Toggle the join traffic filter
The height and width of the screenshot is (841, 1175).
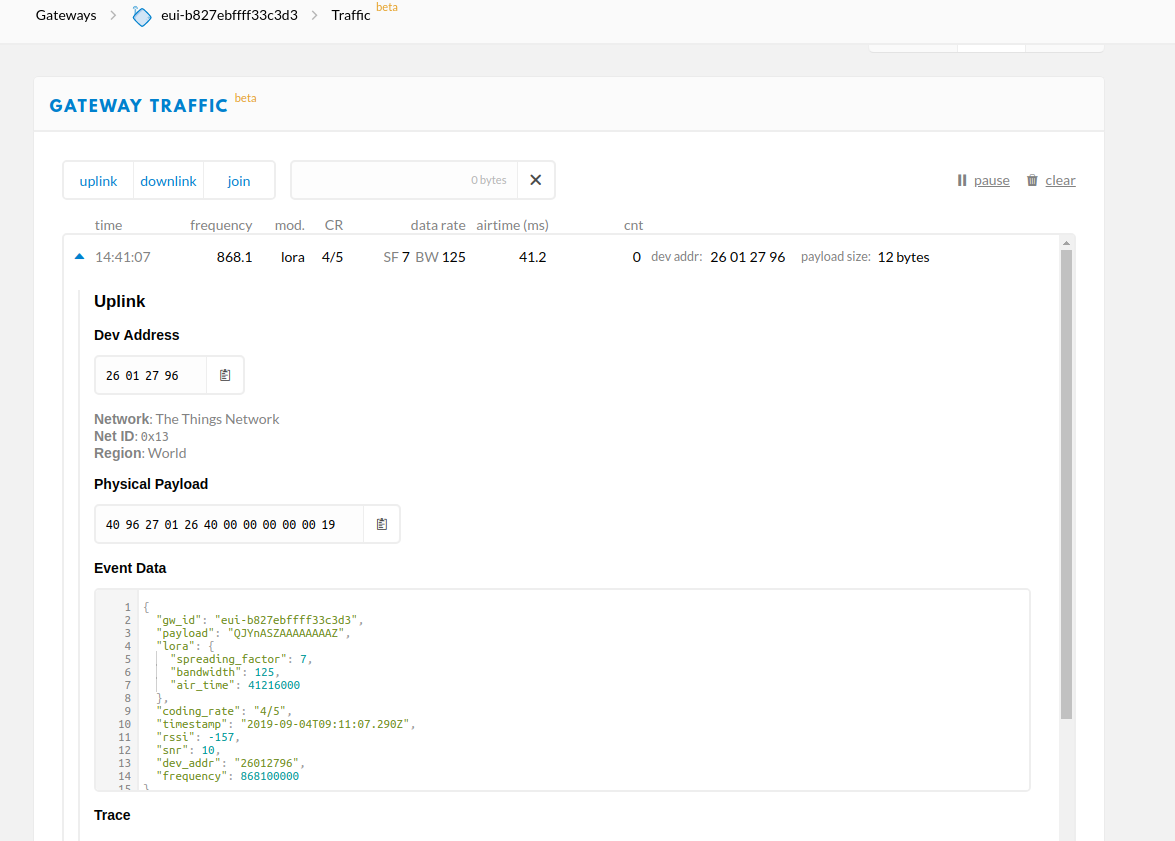239,181
